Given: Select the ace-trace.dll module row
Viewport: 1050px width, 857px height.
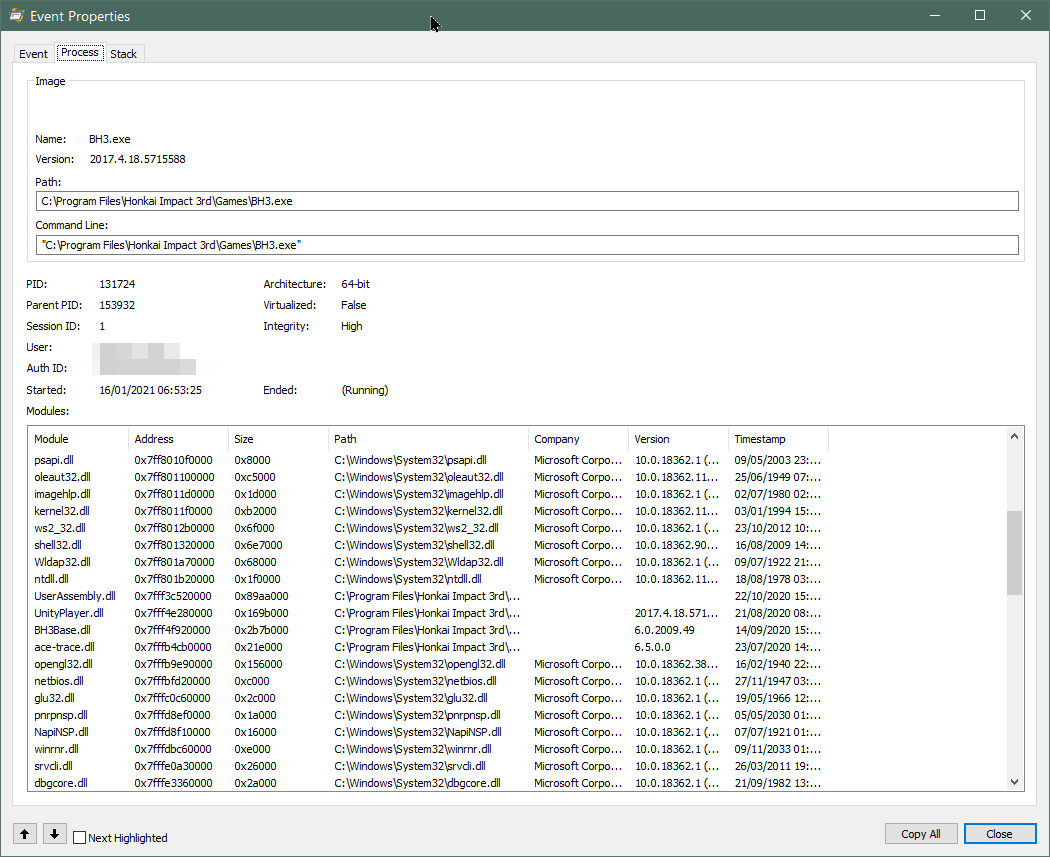Looking at the screenshot, I should tap(429, 647).
